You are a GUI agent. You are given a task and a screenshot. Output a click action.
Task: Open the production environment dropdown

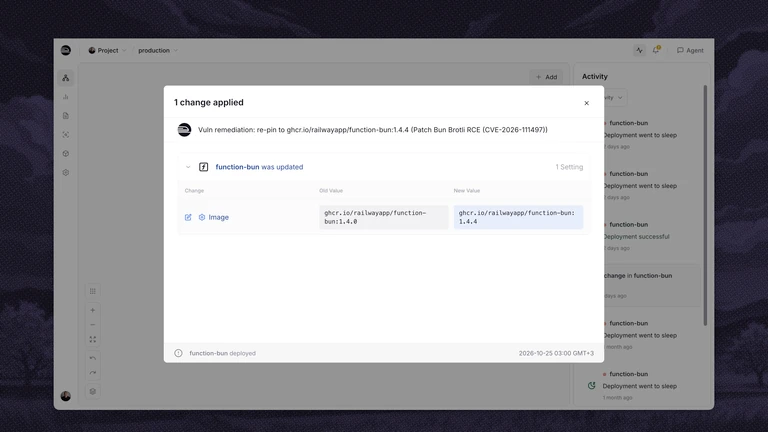(158, 50)
